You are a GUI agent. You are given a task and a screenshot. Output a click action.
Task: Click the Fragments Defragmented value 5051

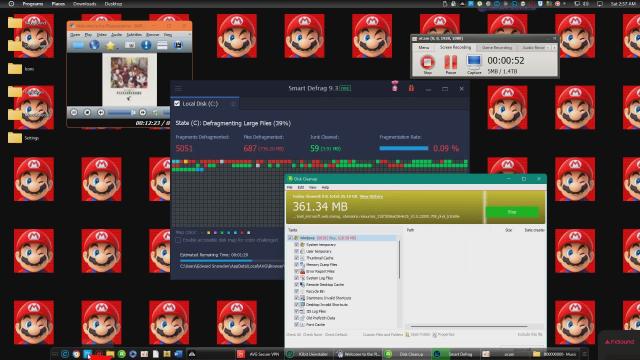pyautogui.click(x=184, y=148)
